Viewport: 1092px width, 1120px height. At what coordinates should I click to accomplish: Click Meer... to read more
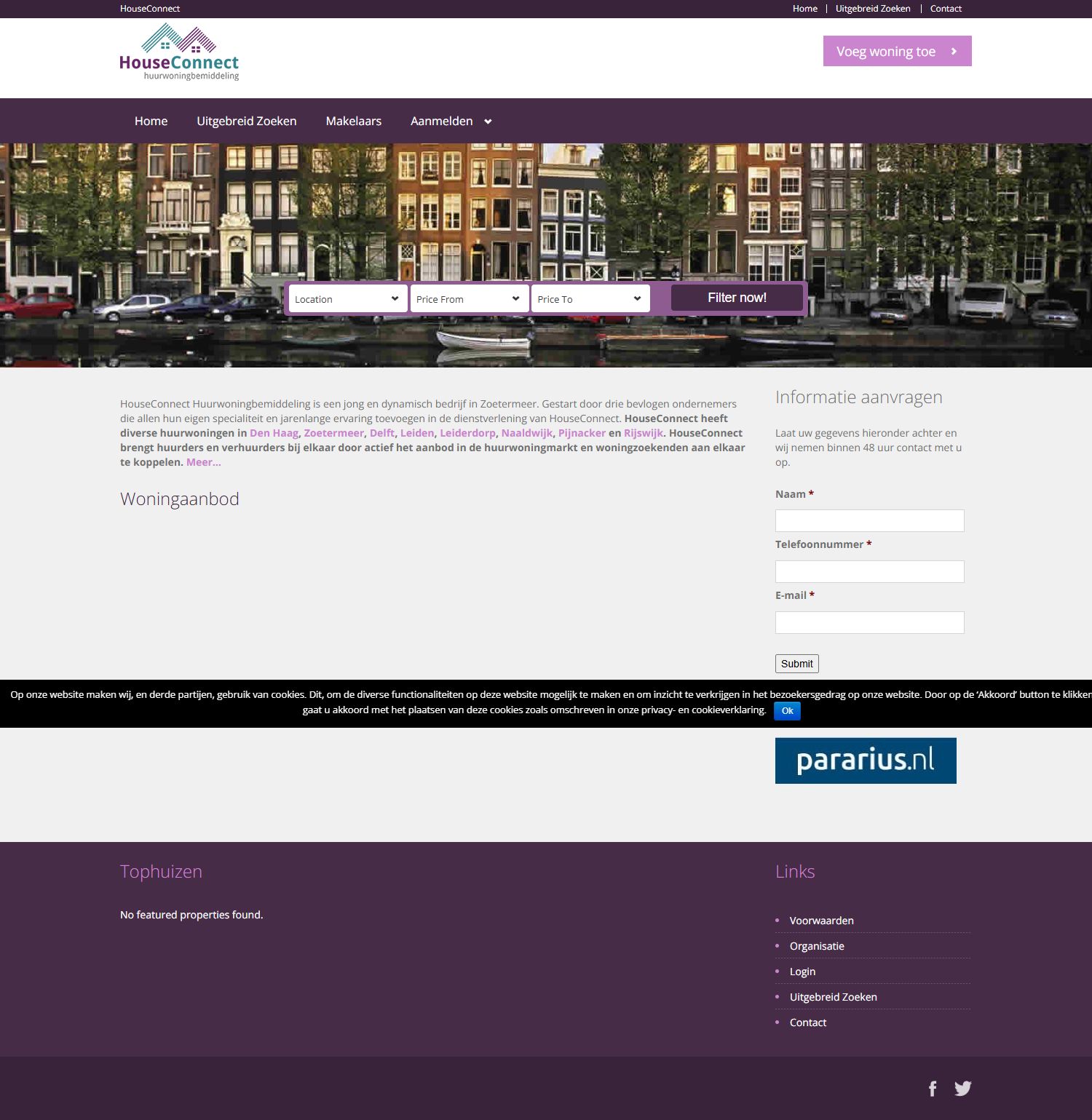pos(202,461)
